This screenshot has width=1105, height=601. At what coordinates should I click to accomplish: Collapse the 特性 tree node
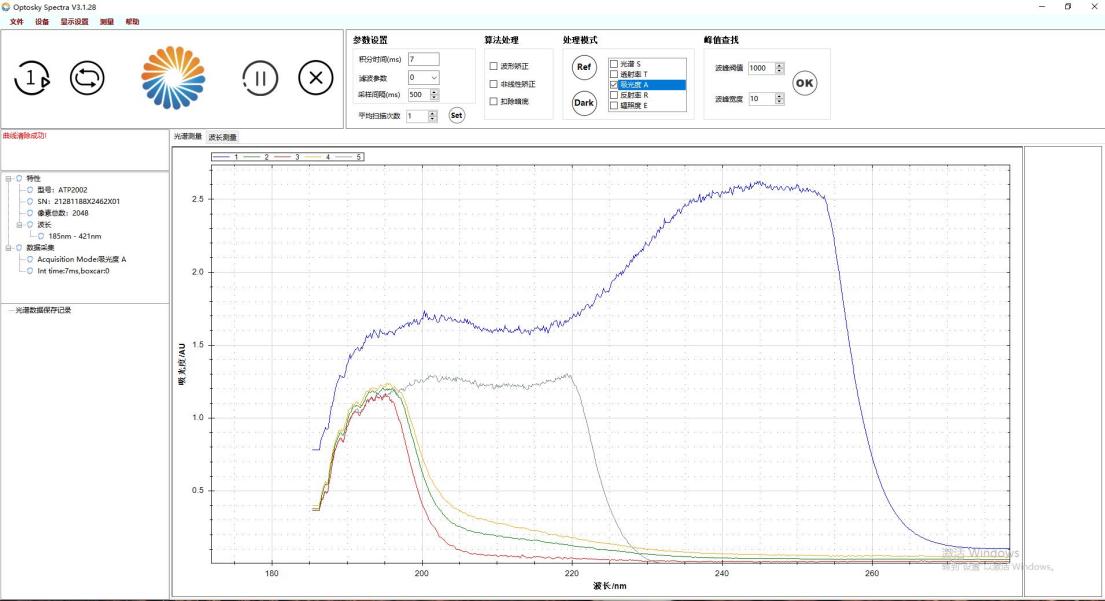[x=8, y=178]
